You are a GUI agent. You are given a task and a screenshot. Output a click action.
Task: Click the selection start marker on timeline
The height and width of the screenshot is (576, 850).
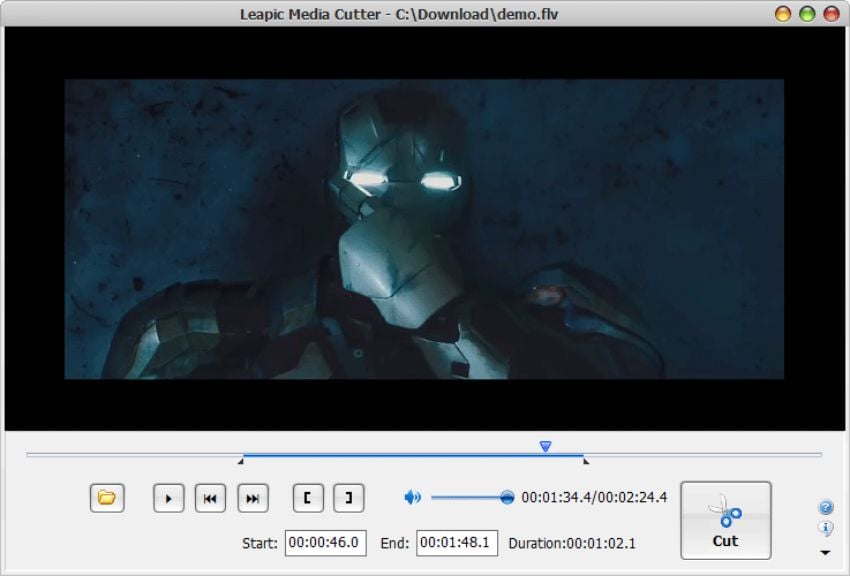(x=241, y=461)
